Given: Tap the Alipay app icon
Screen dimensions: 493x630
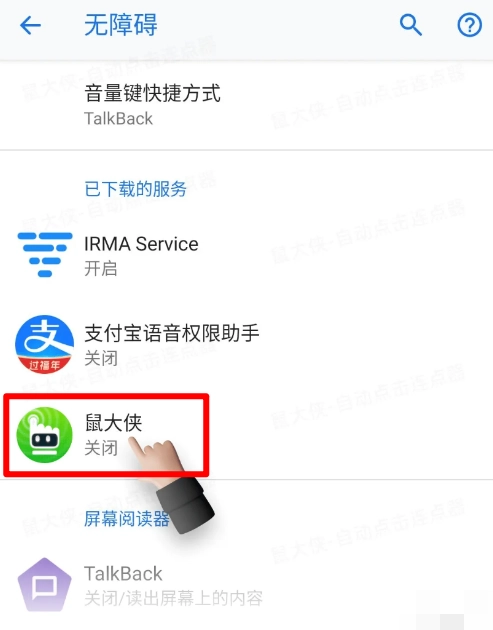Looking at the screenshot, I should (x=45, y=344).
